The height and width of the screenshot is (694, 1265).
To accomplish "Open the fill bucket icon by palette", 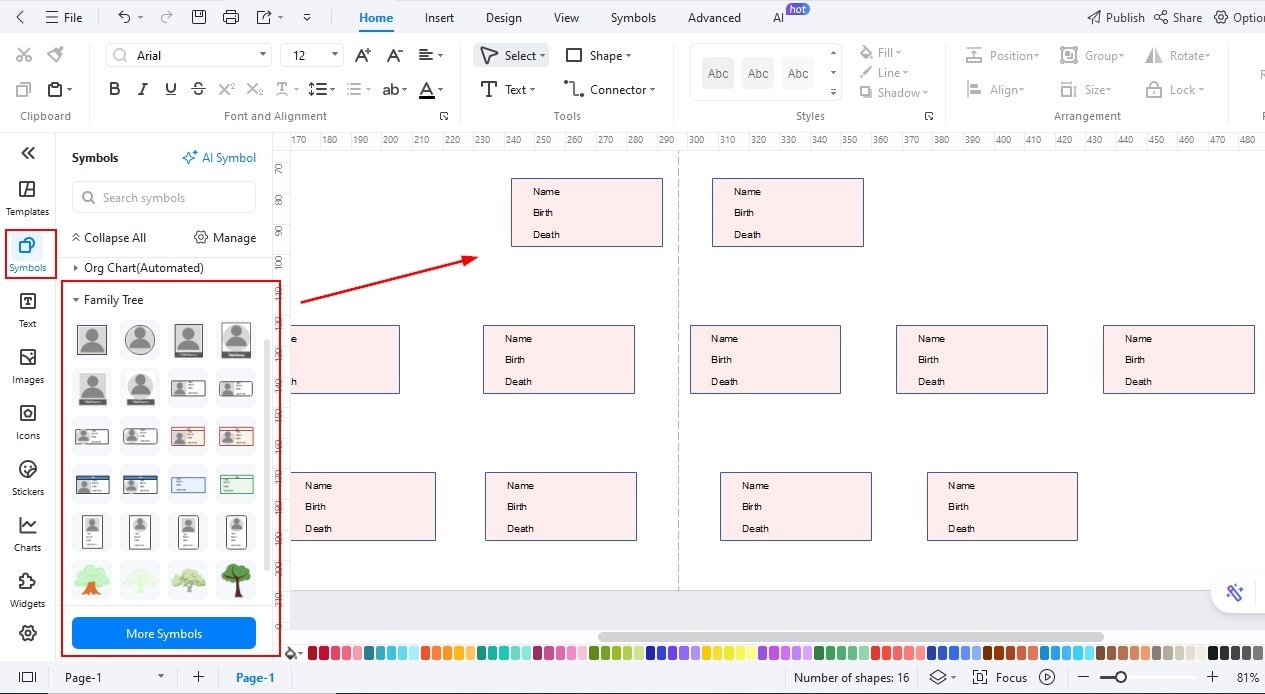I will [x=293, y=654].
